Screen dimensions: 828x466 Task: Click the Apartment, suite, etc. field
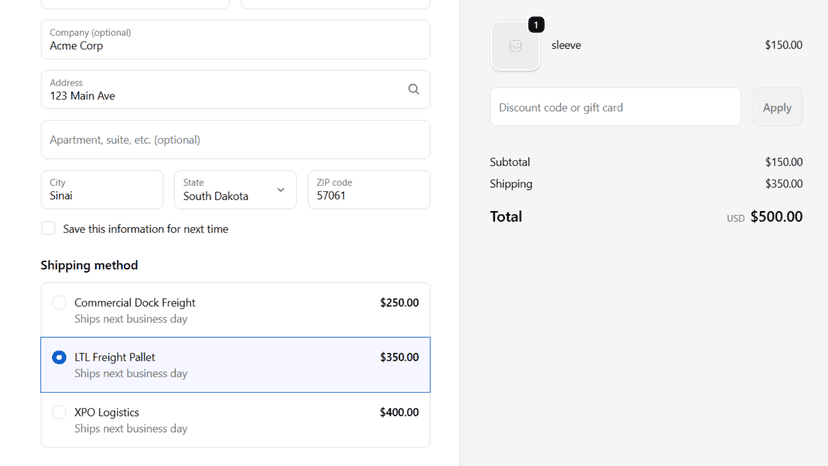[x=236, y=139]
